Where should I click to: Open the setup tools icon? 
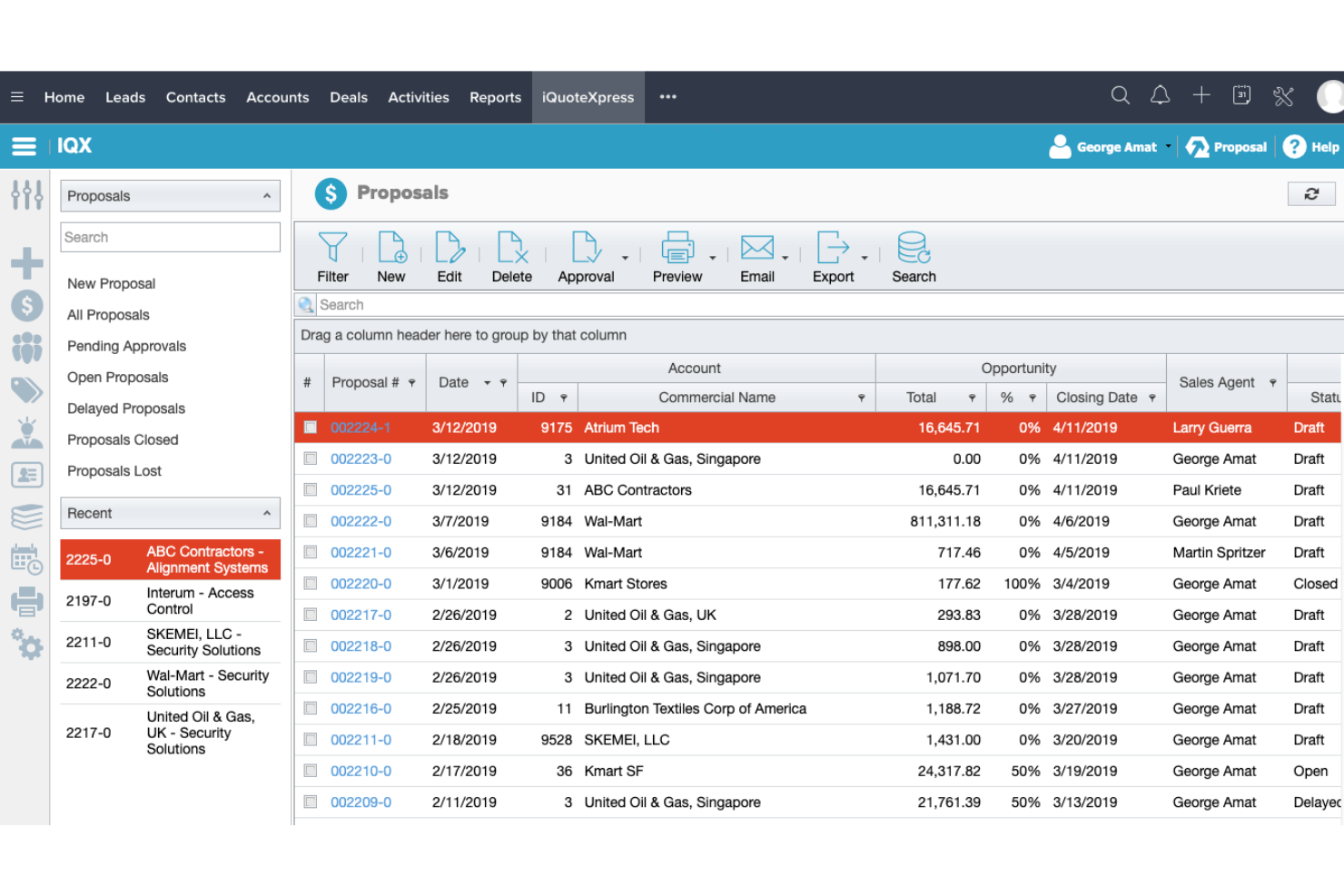(x=1283, y=96)
